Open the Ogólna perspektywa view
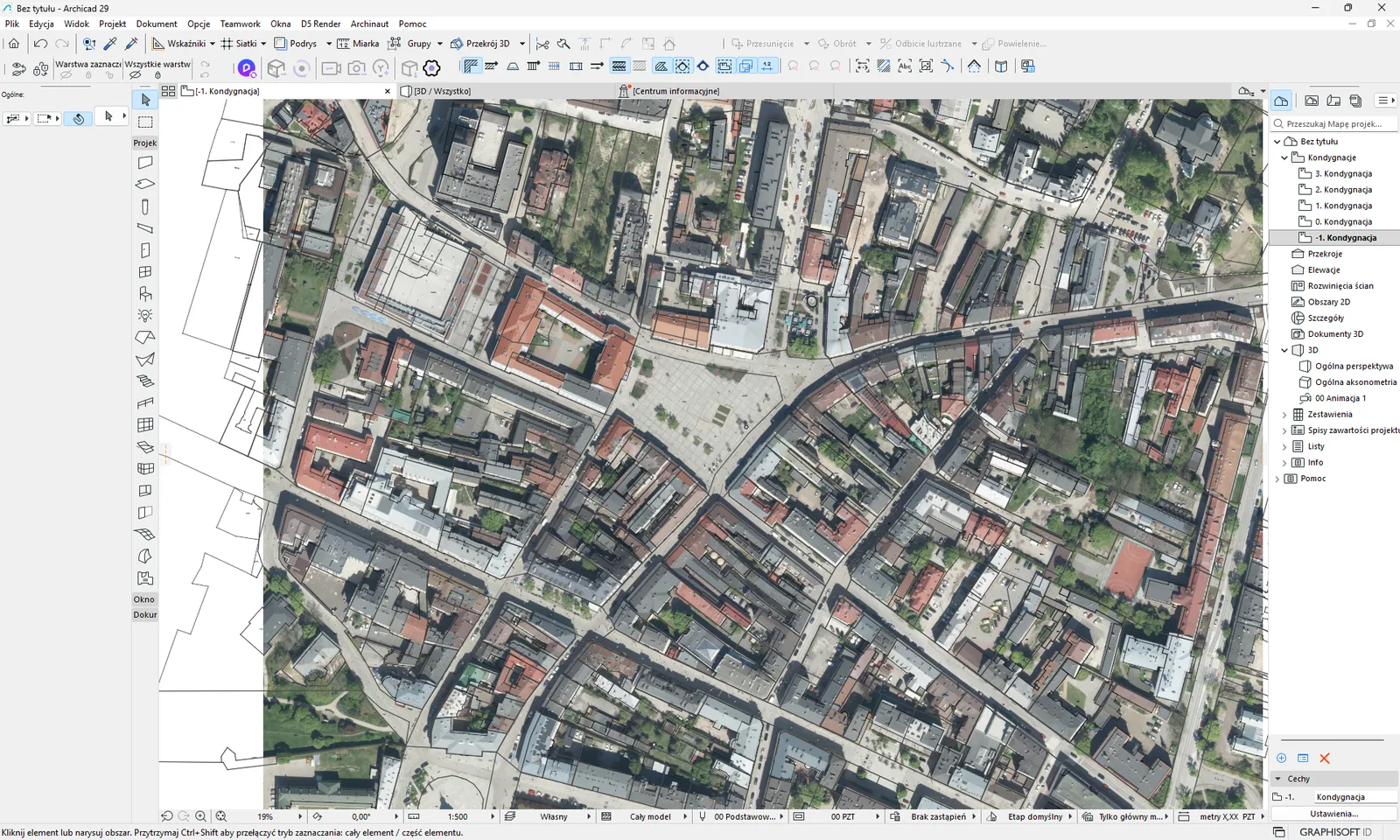Screen dimensions: 1400x840 (x=1354, y=366)
